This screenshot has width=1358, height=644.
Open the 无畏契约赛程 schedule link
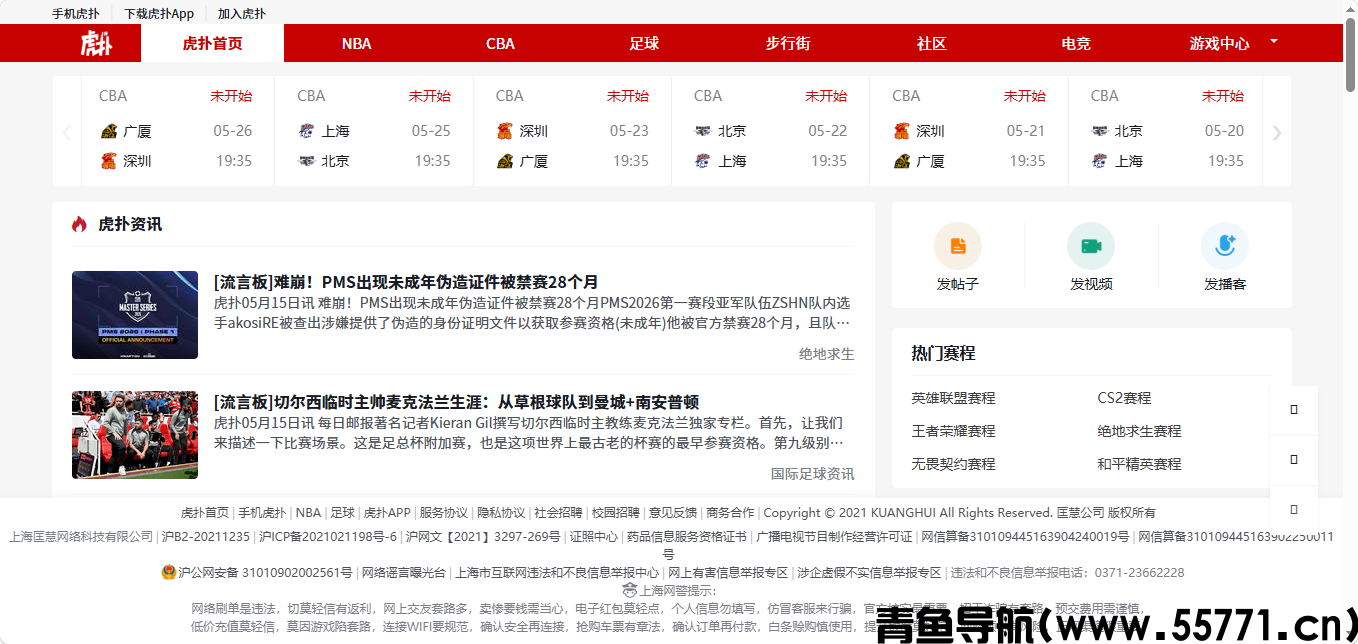point(953,464)
